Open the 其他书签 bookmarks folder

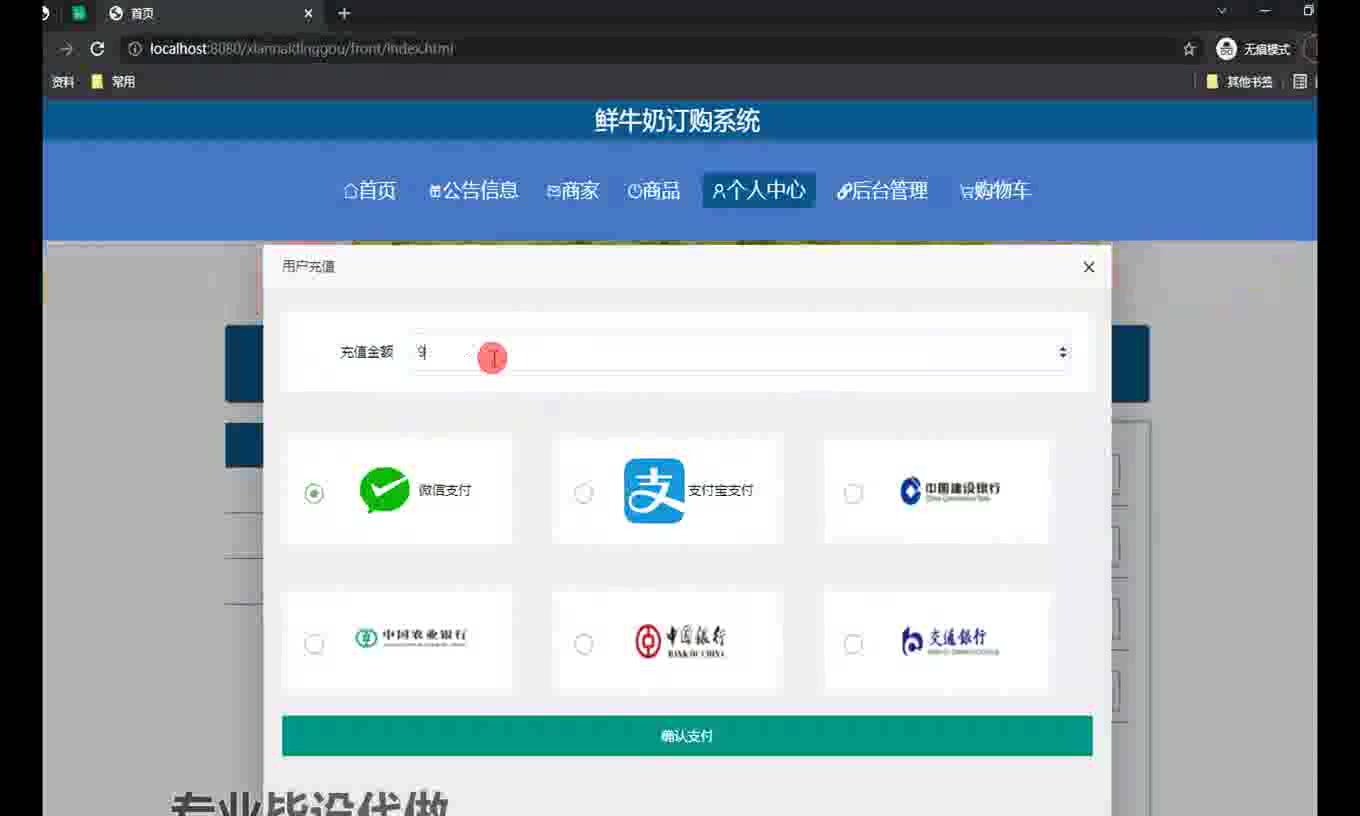point(1240,82)
